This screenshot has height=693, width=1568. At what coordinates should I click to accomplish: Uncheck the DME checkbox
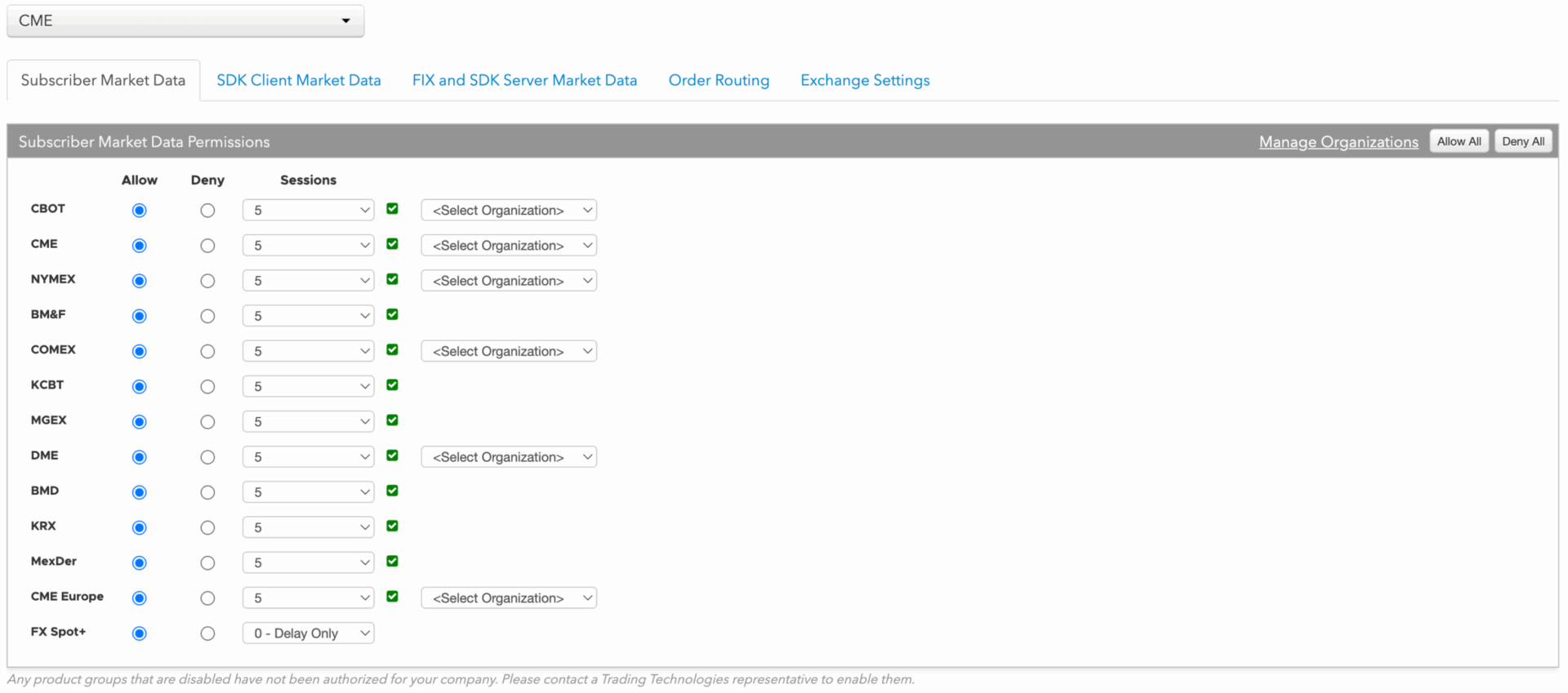[393, 455]
